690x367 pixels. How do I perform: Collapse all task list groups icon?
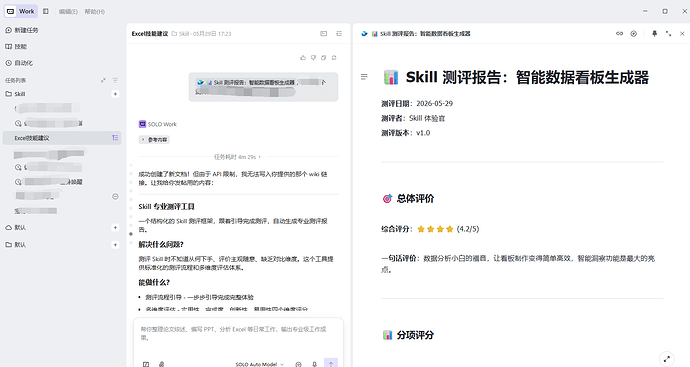(x=103, y=80)
